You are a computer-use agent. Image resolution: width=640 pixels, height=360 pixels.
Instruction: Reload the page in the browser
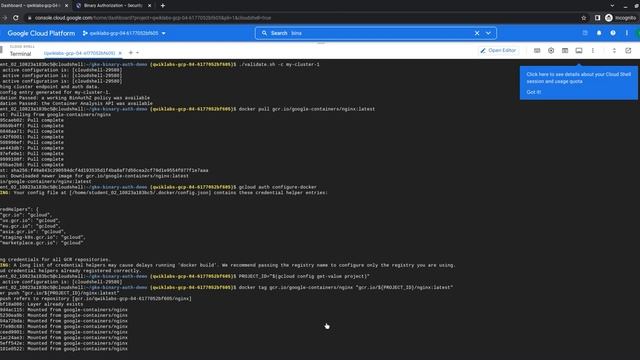(16, 18)
